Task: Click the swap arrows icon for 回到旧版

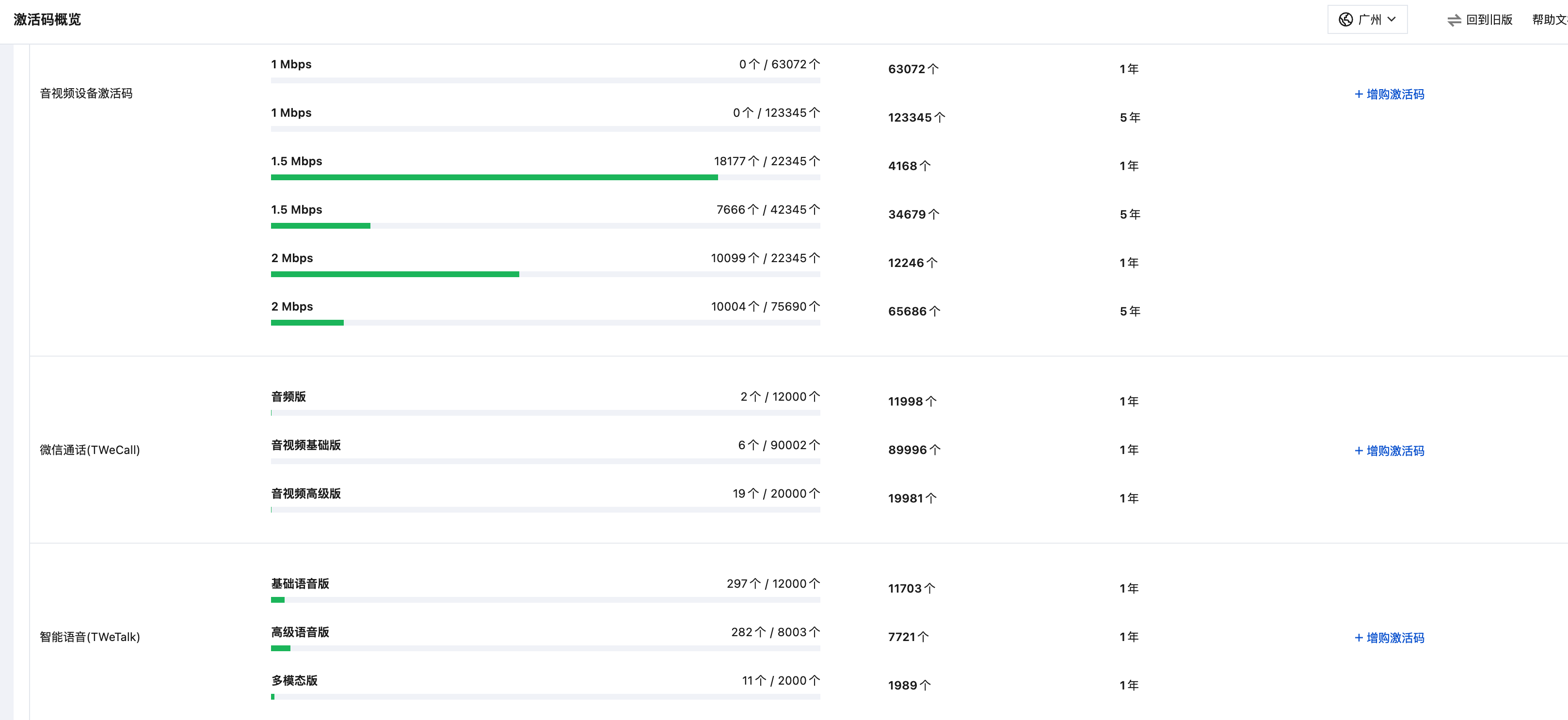Action: (1454, 20)
